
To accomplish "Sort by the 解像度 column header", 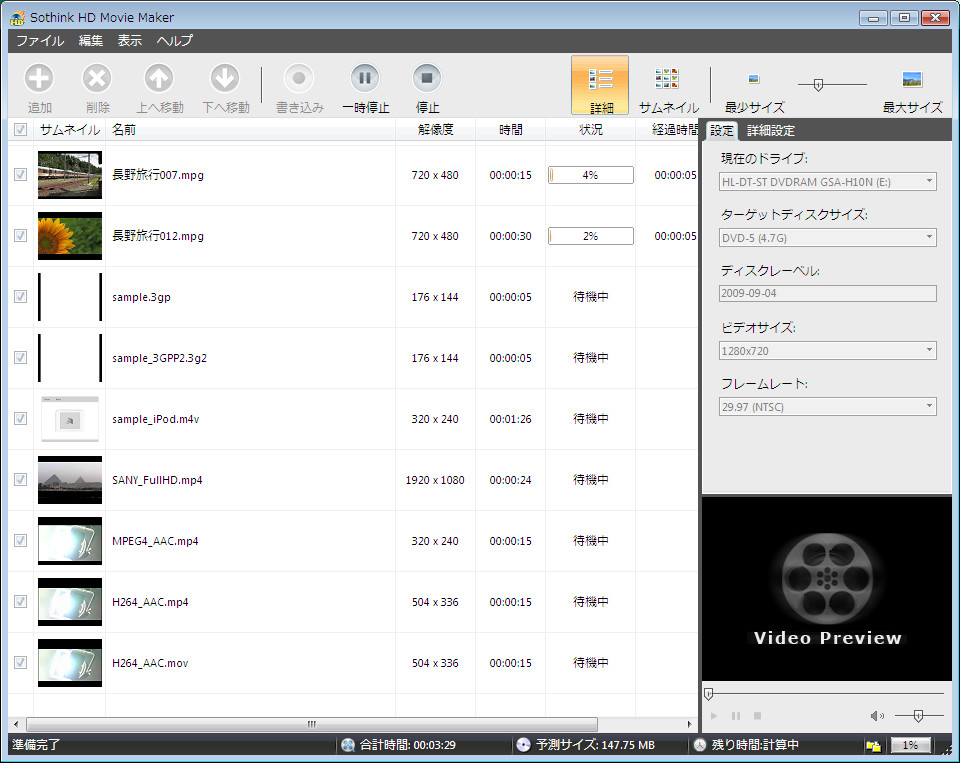I will point(435,130).
